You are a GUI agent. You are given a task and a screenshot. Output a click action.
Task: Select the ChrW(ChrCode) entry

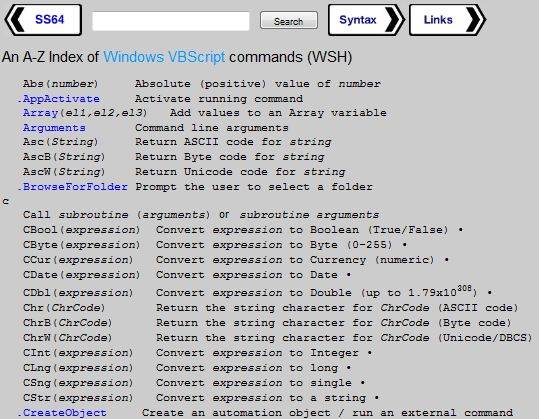[67, 338]
